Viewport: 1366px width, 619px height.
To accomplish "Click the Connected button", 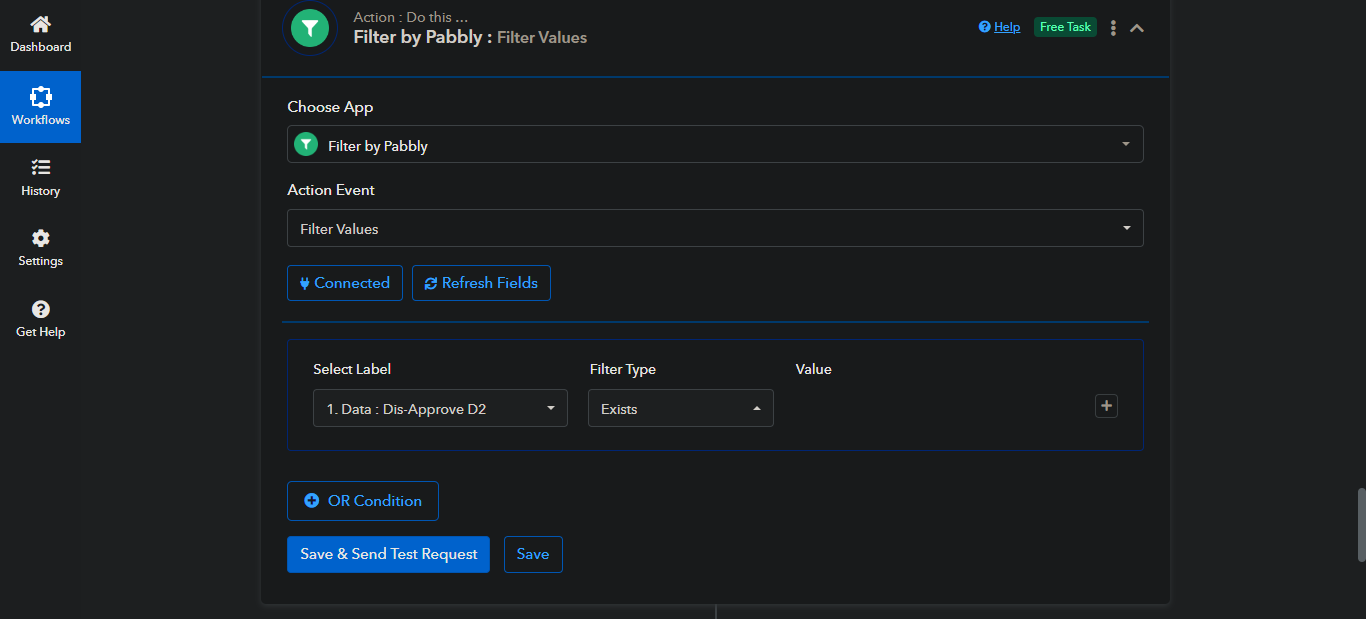I will click(x=345, y=283).
